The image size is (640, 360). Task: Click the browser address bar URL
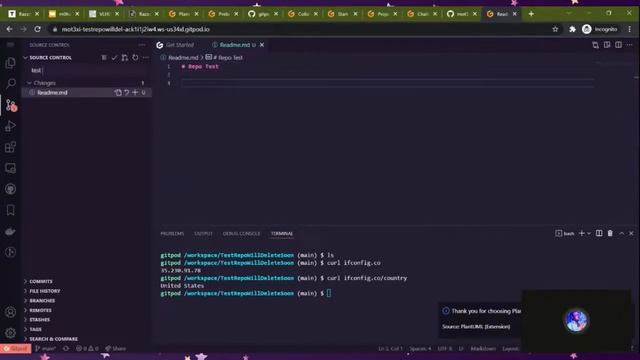point(136,29)
